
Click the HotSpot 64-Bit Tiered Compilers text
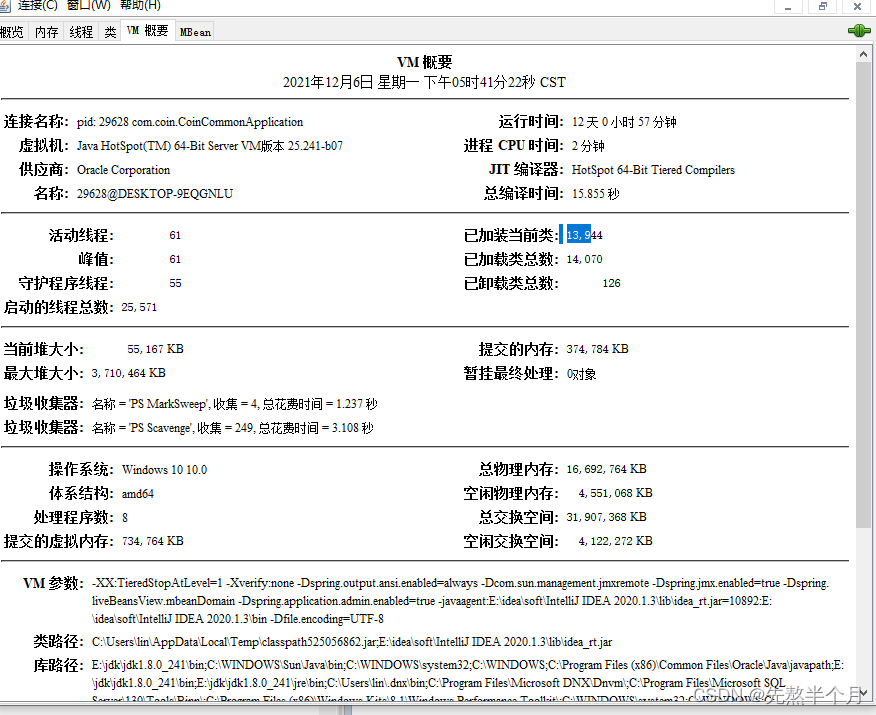[653, 170]
